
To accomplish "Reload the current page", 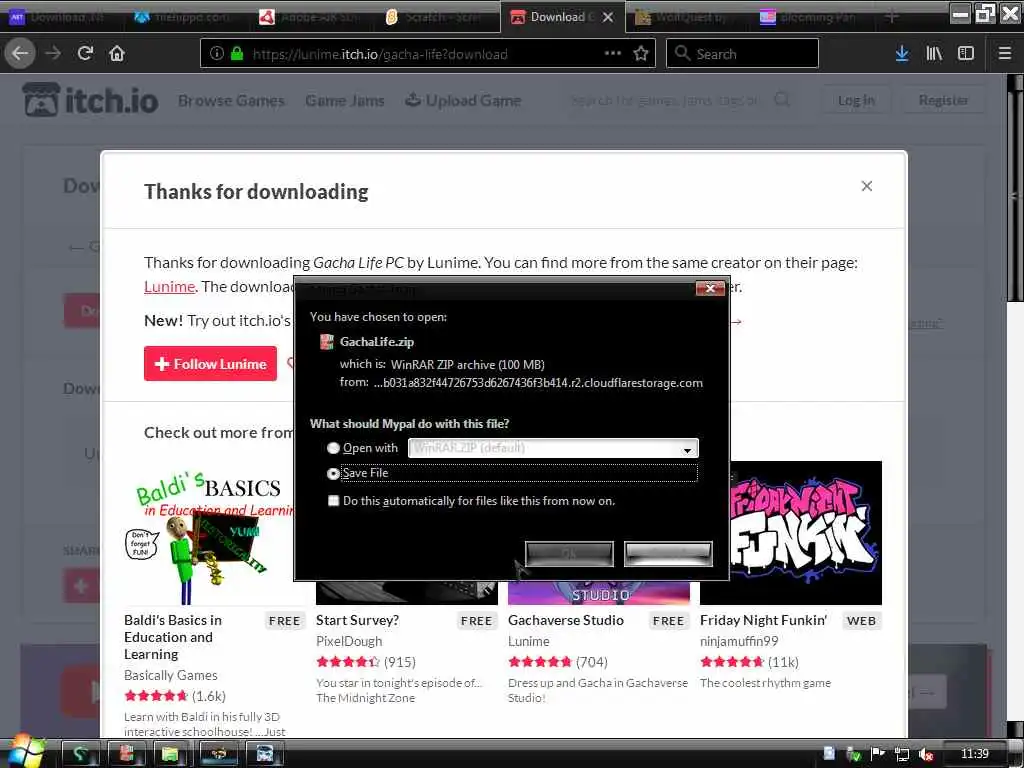I will tap(86, 54).
